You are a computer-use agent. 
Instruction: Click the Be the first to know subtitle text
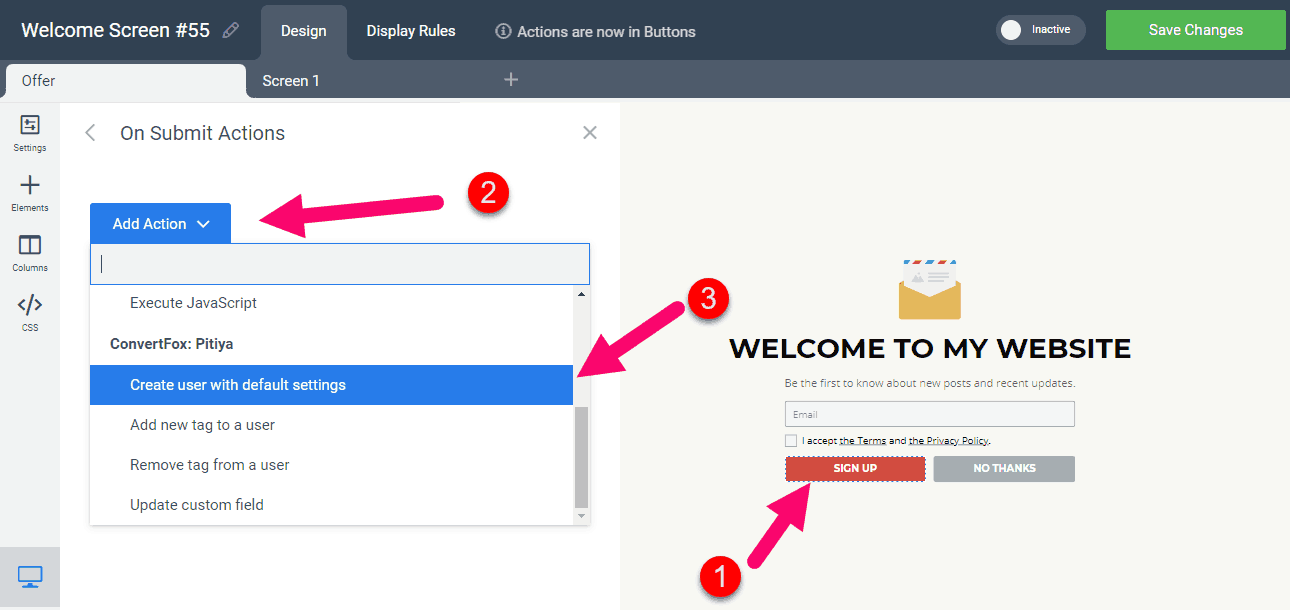click(930, 383)
